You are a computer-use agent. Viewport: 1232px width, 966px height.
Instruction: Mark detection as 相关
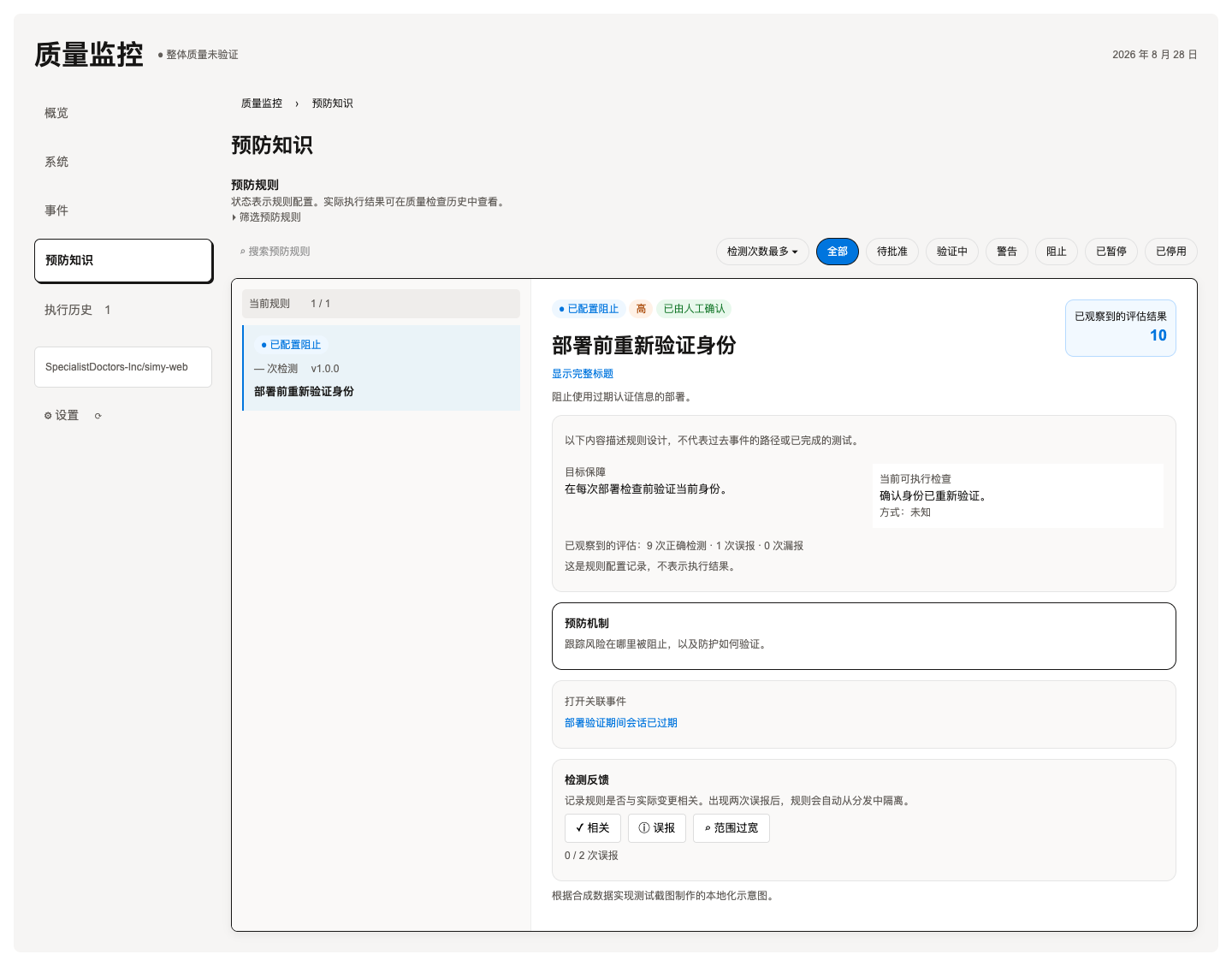[x=593, y=828]
